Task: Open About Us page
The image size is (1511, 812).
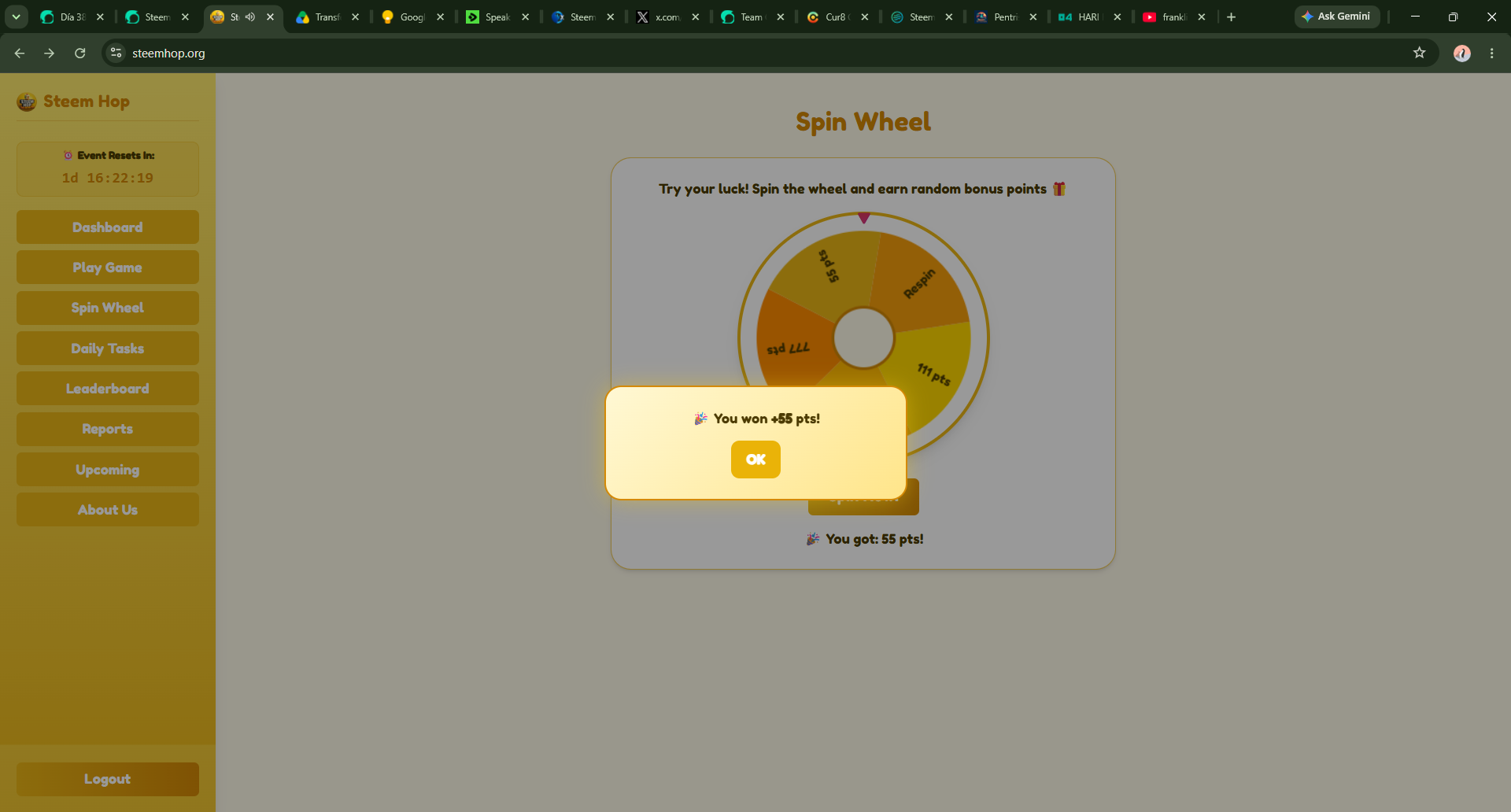Action: pyautogui.click(x=108, y=510)
